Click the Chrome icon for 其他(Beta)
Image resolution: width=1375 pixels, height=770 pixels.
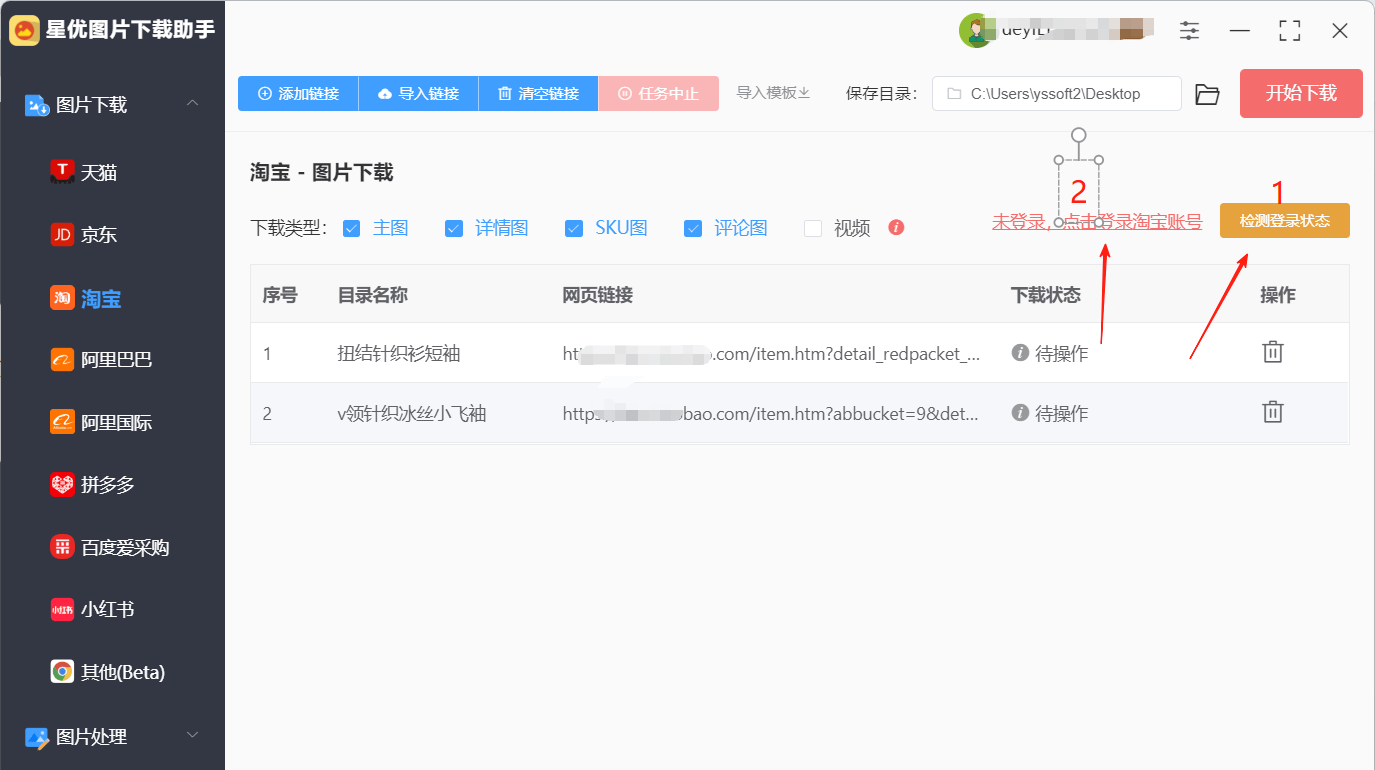tap(63, 672)
